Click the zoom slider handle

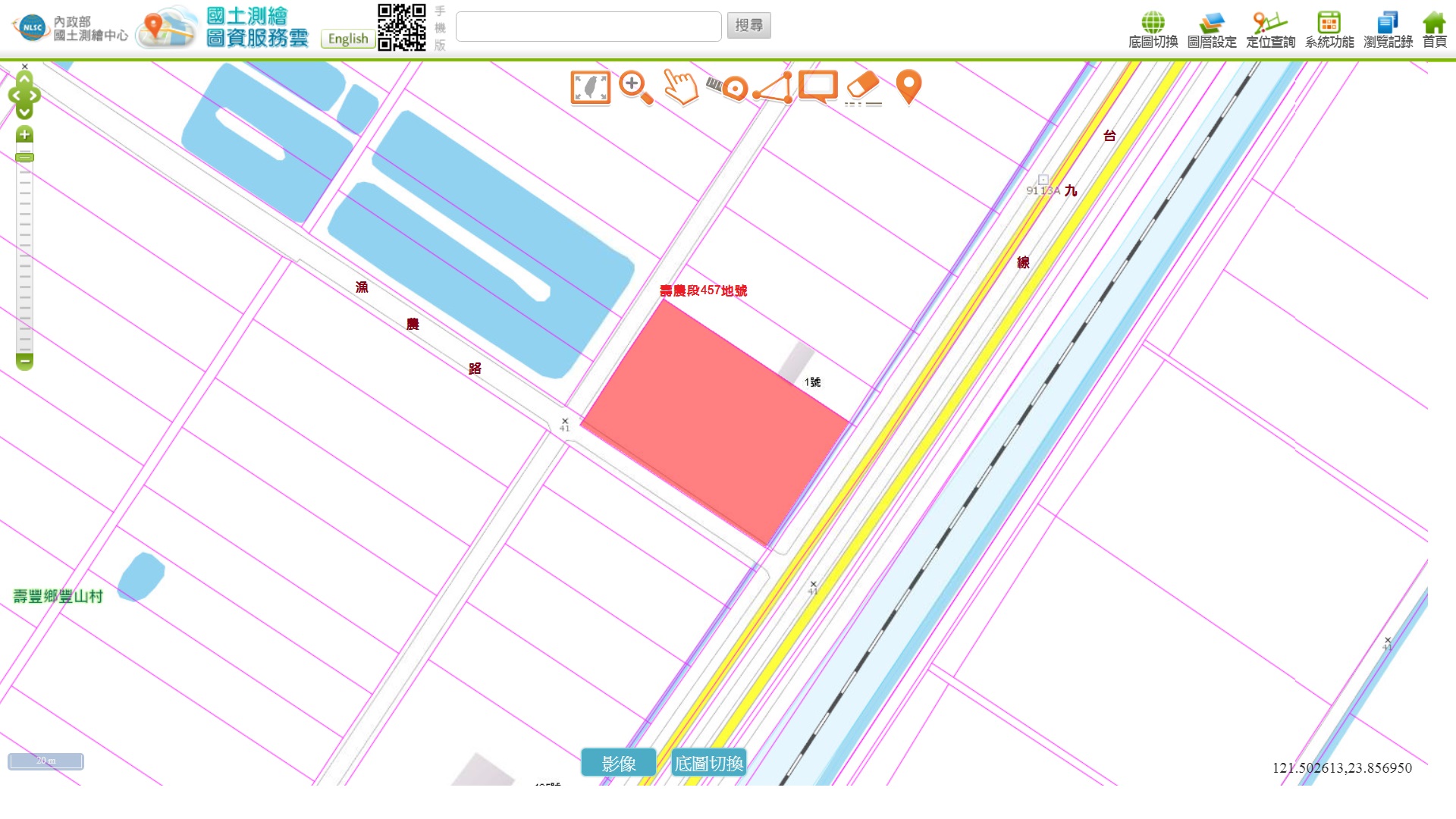[x=24, y=157]
